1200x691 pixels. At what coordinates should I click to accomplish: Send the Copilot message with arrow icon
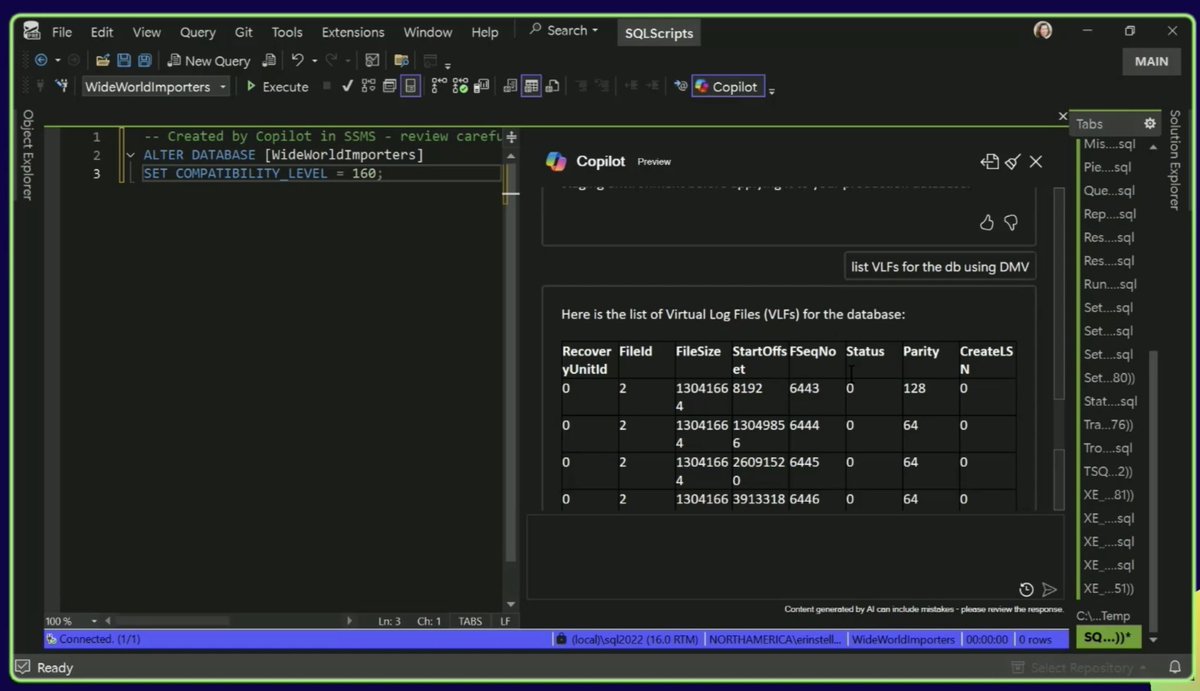1049,589
